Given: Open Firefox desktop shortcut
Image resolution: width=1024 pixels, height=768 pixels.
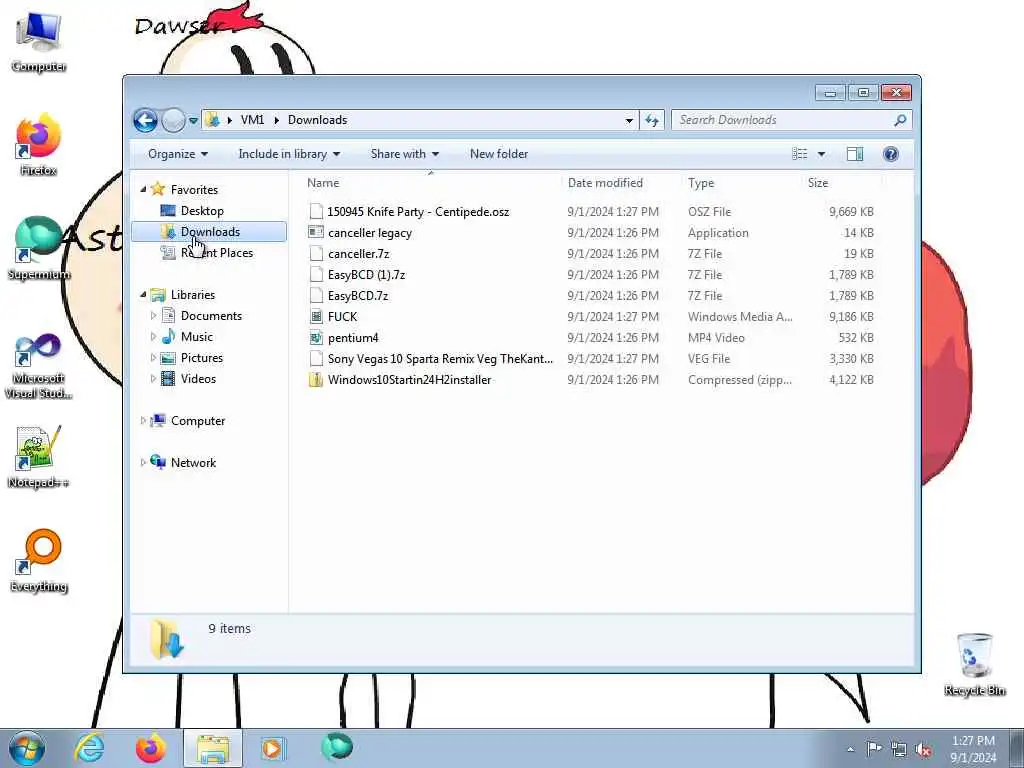Looking at the screenshot, I should pyautogui.click(x=39, y=145).
